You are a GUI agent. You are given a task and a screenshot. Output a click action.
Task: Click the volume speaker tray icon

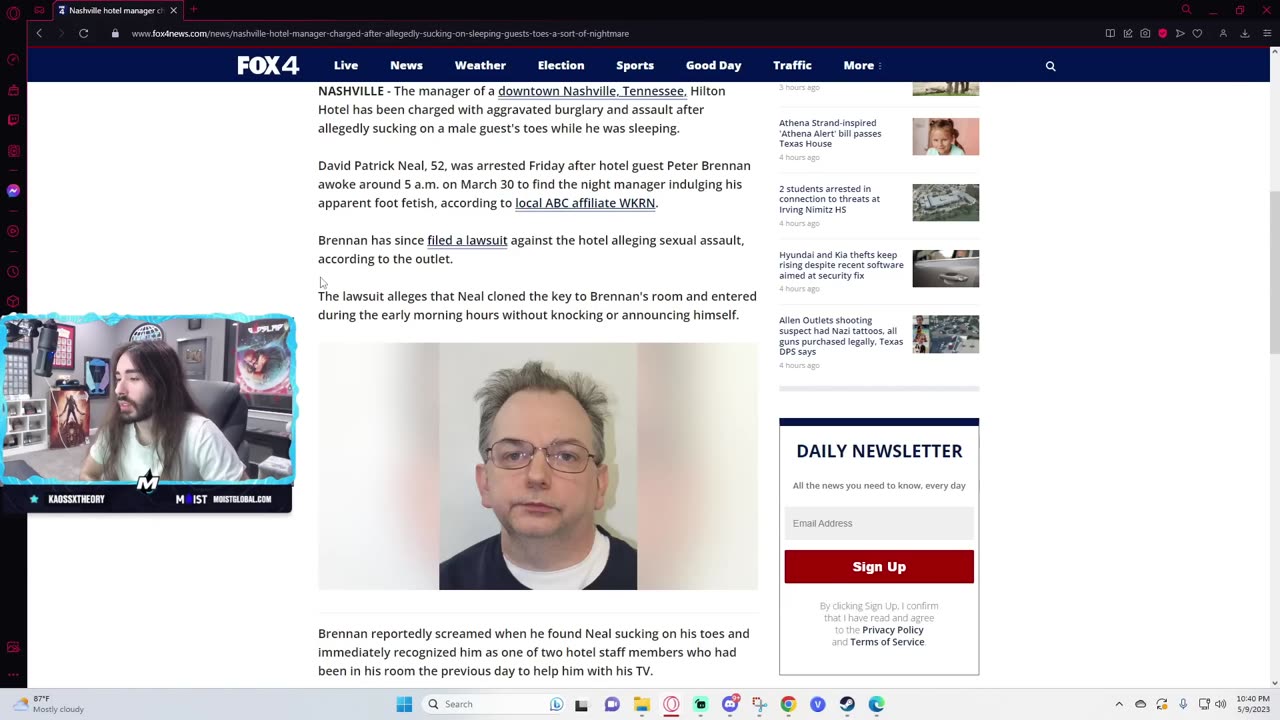click(x=1220, y=704)
